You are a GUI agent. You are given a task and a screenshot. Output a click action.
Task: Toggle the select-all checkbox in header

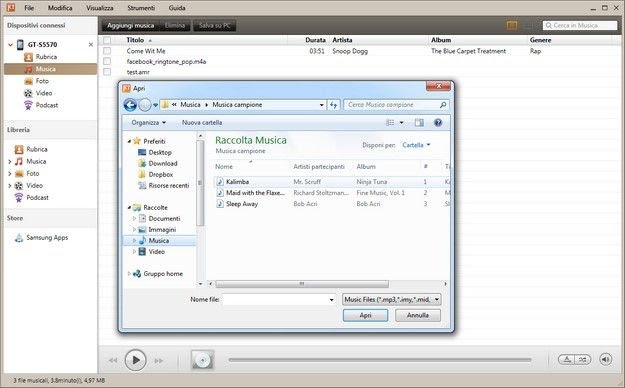pos(107,40)
